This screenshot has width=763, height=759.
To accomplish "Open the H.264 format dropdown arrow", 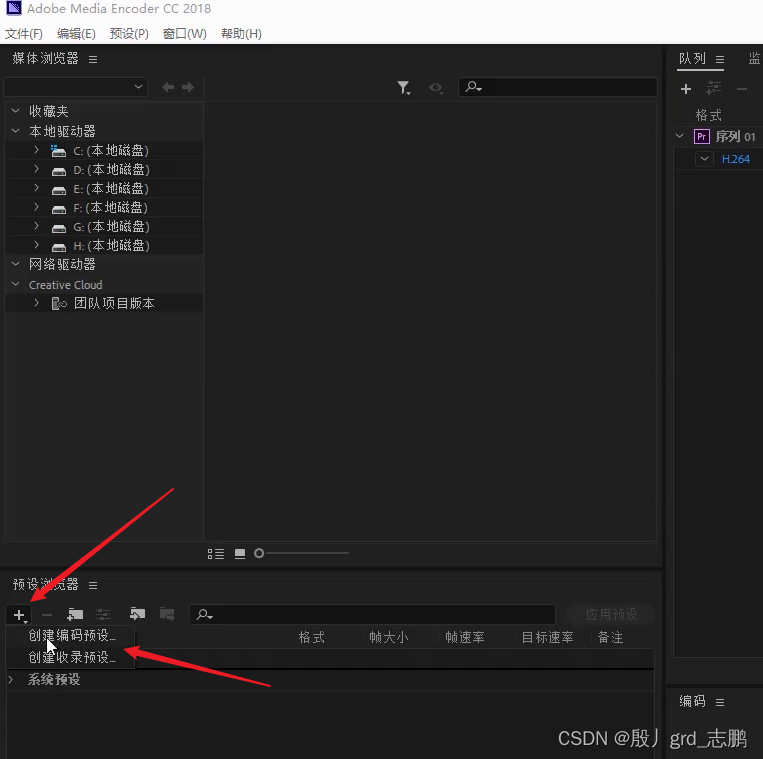I will (704, 159).
